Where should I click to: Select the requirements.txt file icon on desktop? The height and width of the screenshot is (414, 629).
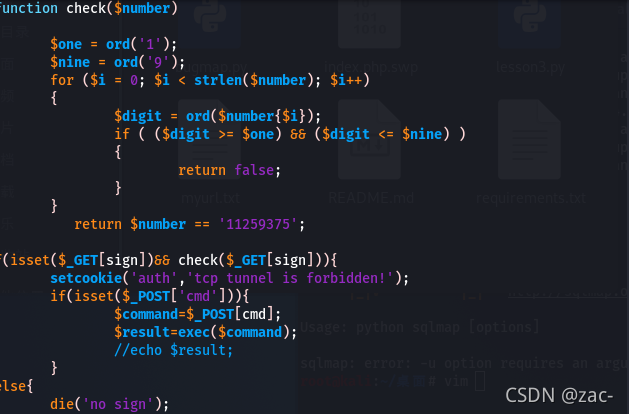530,139
